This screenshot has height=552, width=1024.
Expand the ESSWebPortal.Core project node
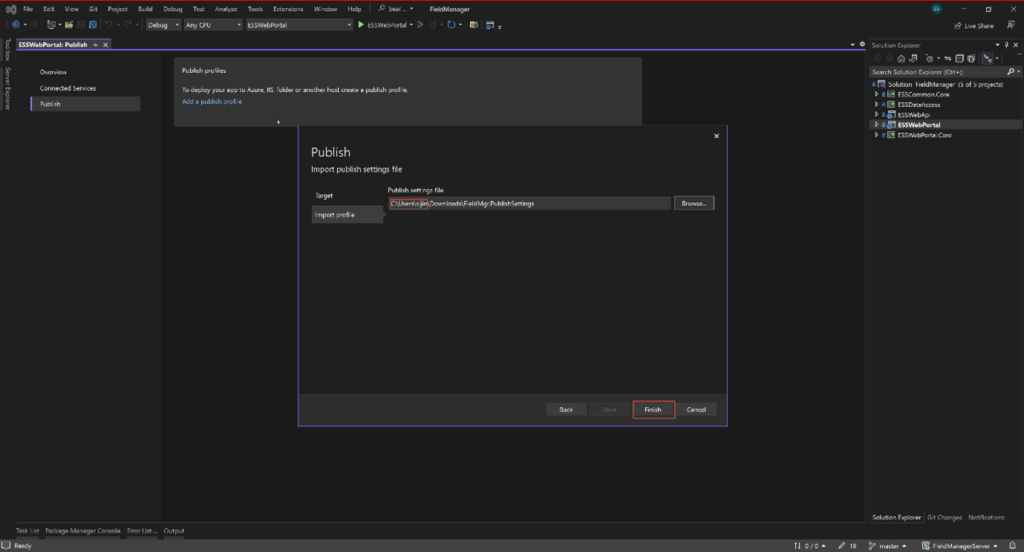coord(876,135)
